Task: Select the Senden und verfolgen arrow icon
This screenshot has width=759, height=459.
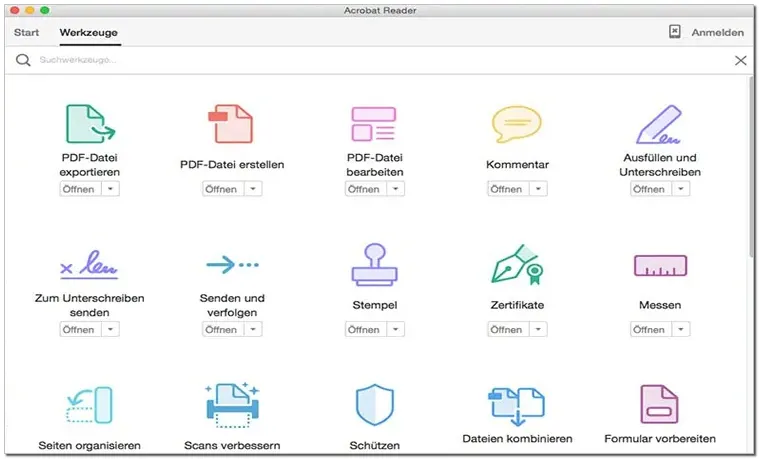Action: pos(232,264)
